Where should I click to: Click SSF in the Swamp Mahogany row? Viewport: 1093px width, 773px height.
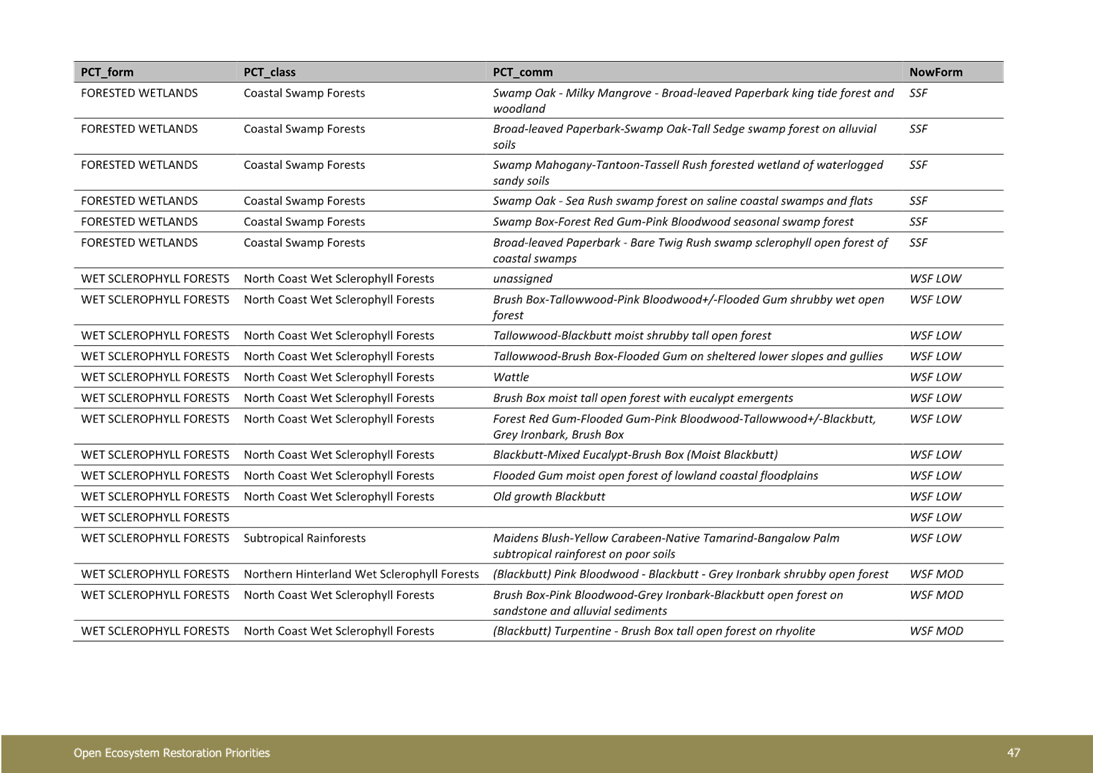pos(919,164)
